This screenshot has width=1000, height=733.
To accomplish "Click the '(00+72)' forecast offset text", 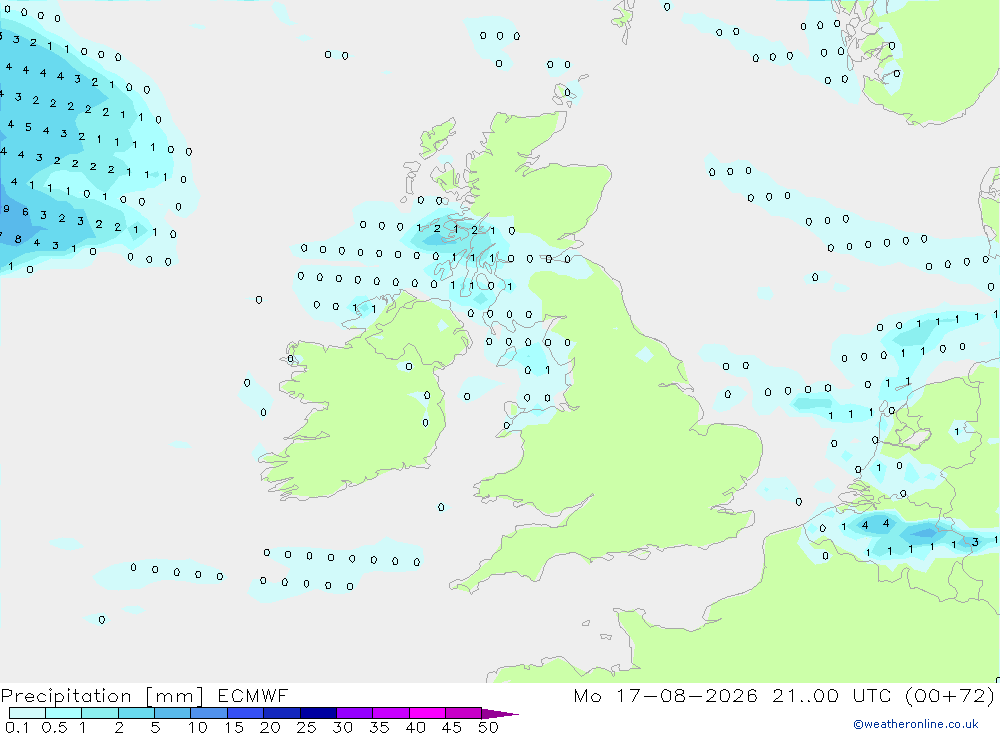I will pyautogui.click(x=950, y=696).
